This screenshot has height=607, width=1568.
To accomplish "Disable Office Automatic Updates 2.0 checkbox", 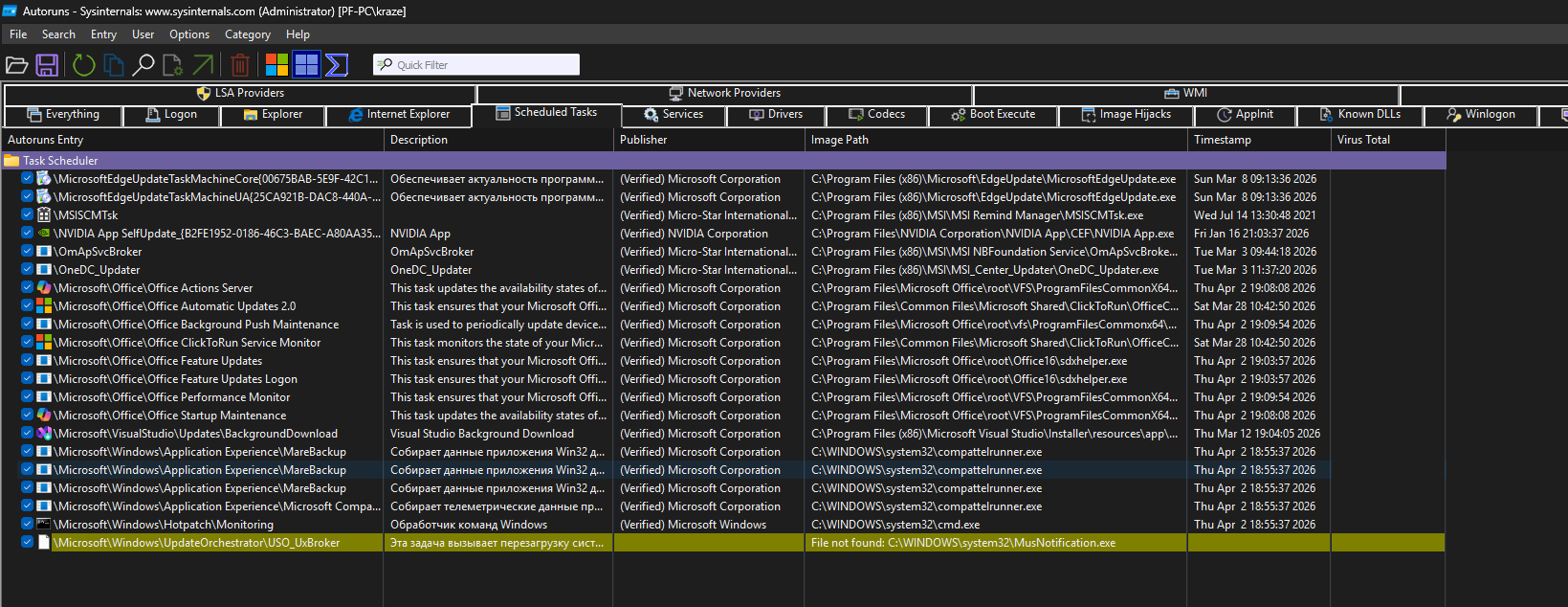I will coord(28,306).
